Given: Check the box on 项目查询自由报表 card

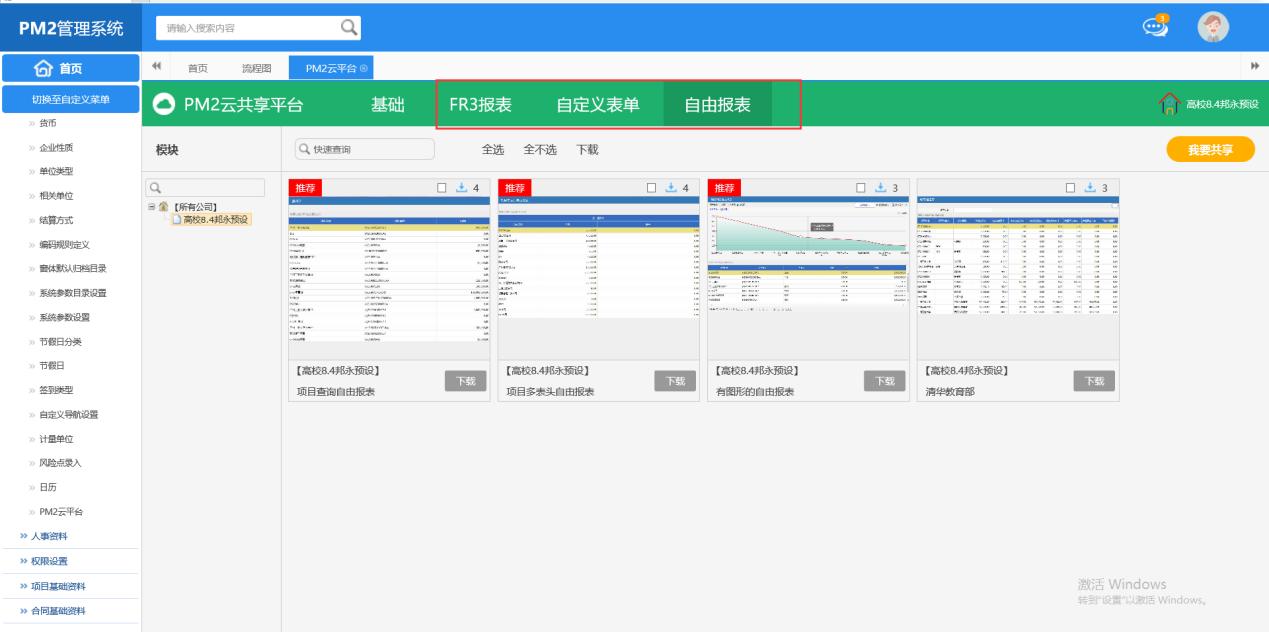Looking at the screenshot, I should tap(442, 187).
